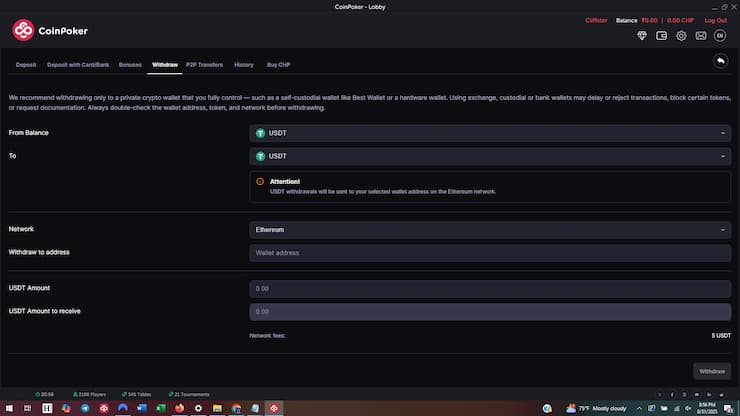Open the Windows notification center
The height and width of the screenshot is (416, 740).
tap(728, 408)
